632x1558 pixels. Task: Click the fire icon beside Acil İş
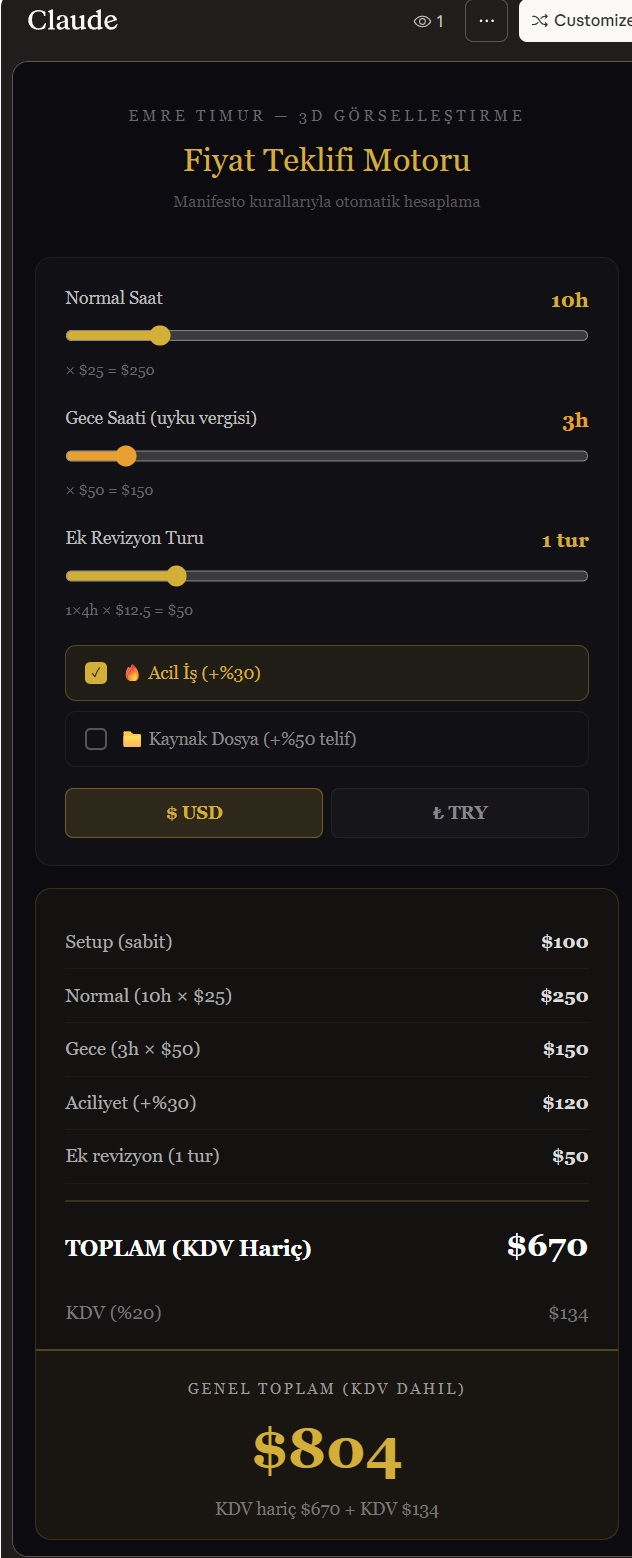click(x=132, y=673)
